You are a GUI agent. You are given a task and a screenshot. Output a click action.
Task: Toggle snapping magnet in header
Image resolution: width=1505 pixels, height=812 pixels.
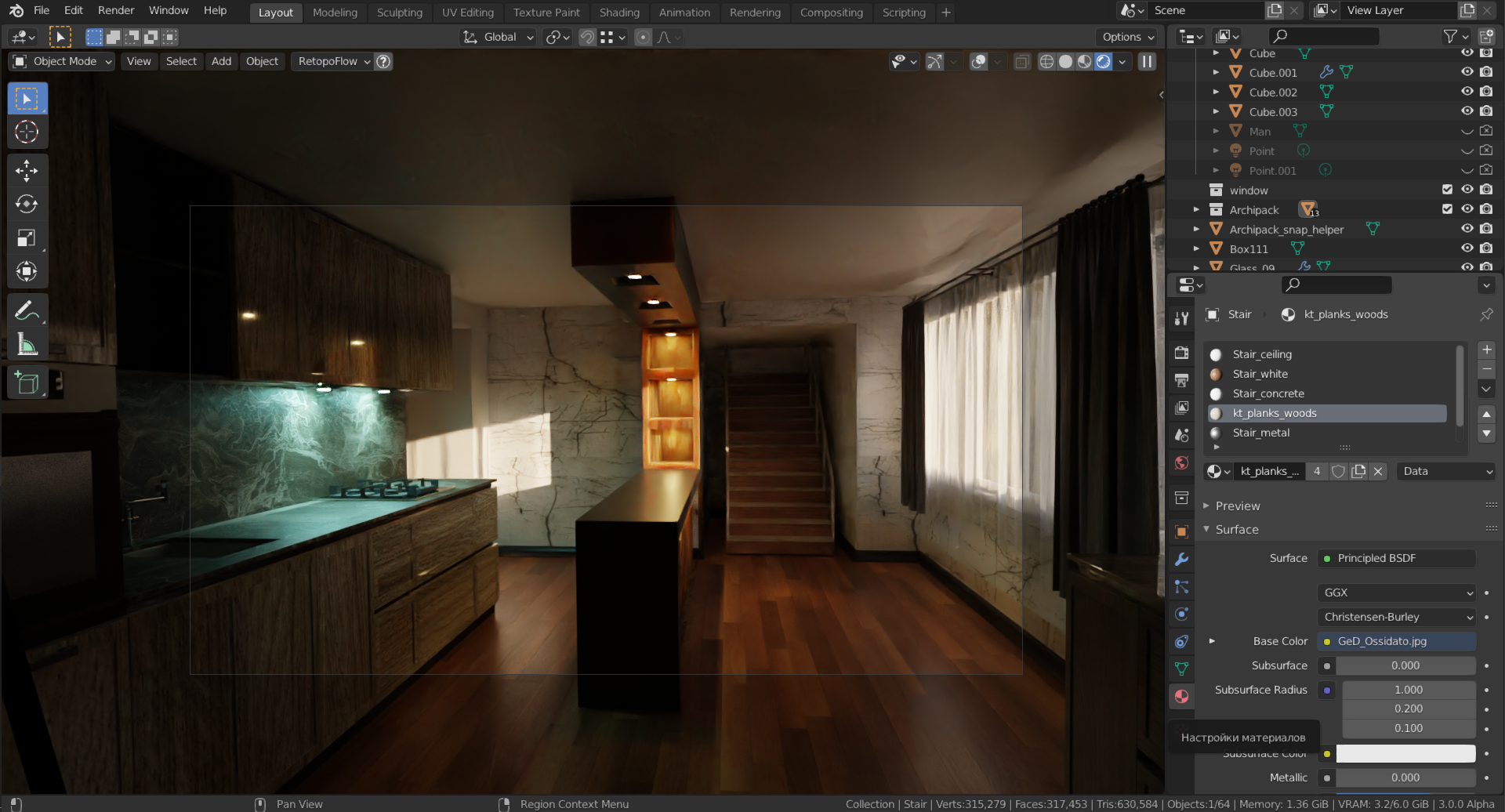pyautogui.click(x=587, y=37)
